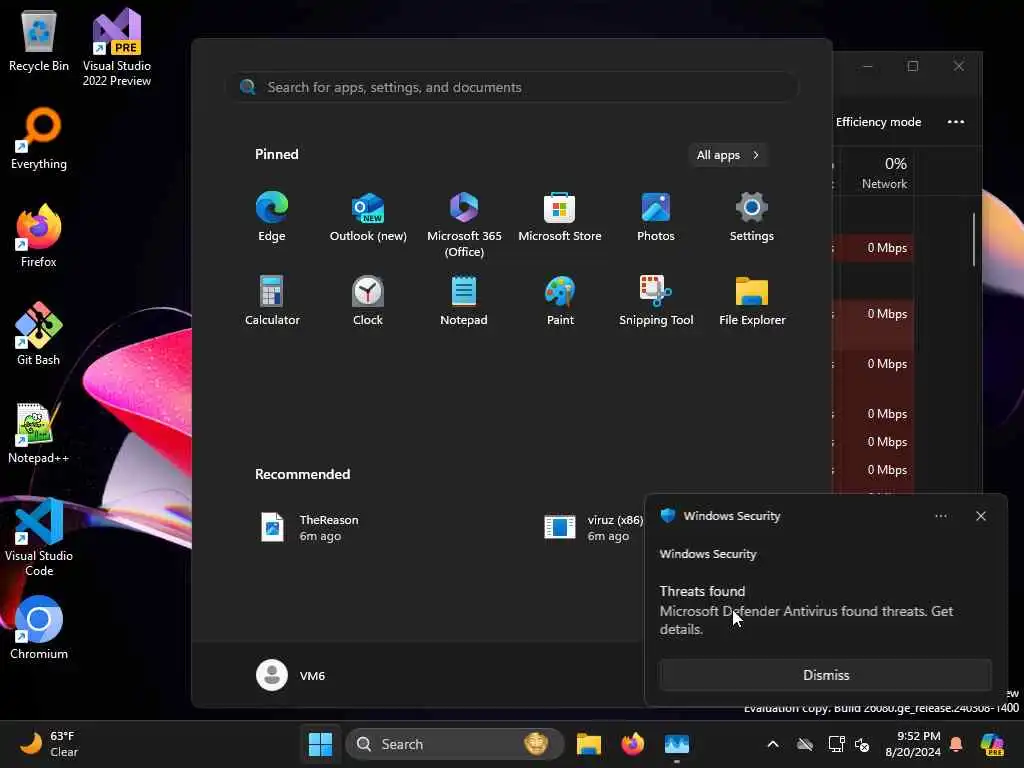Screen dimensions: 1024x768
Task: Launch Photos app
Action: click(656, 217)
